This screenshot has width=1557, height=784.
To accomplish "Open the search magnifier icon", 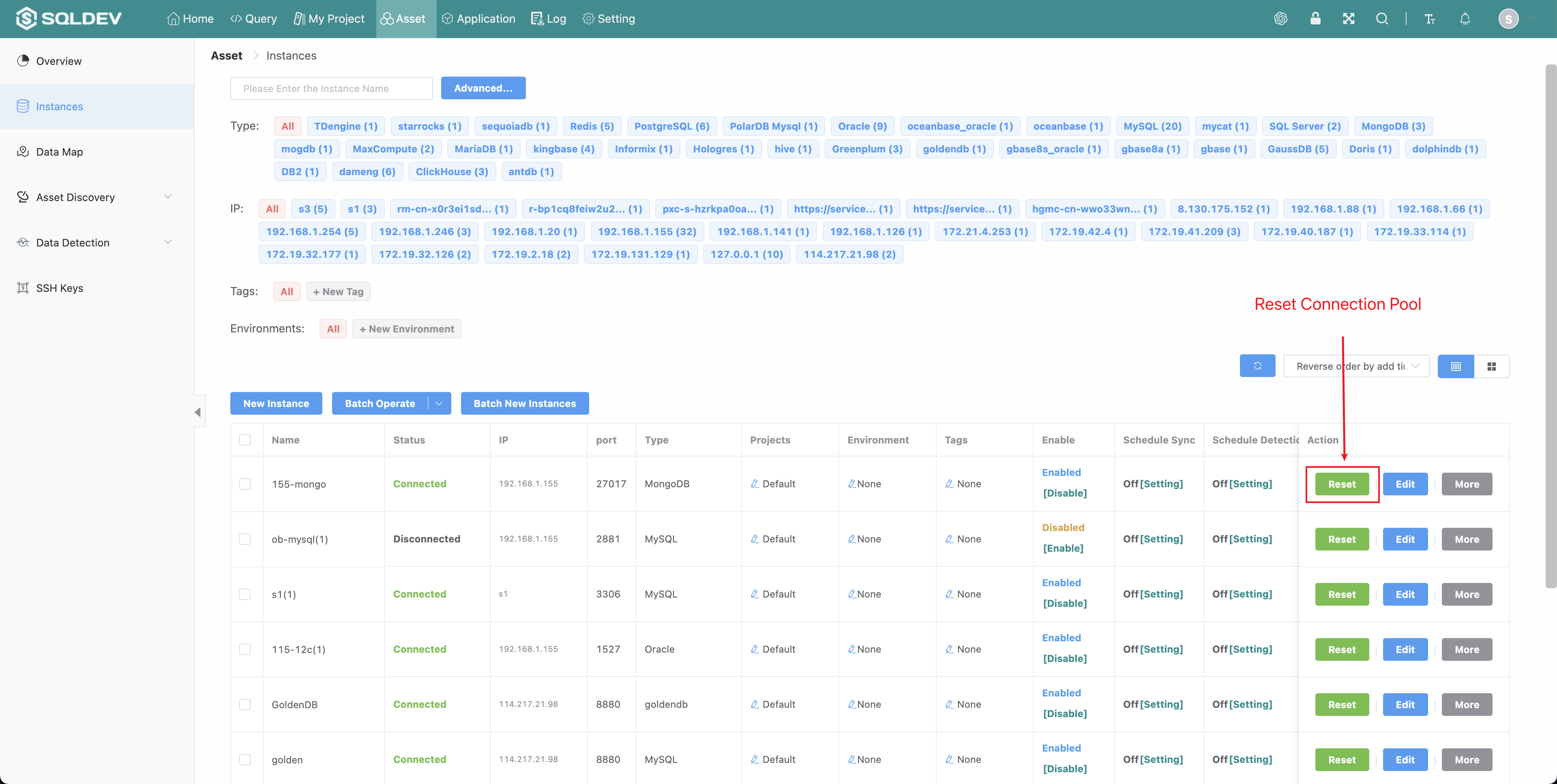I will pyautogui.click(x=1382, y=19).
